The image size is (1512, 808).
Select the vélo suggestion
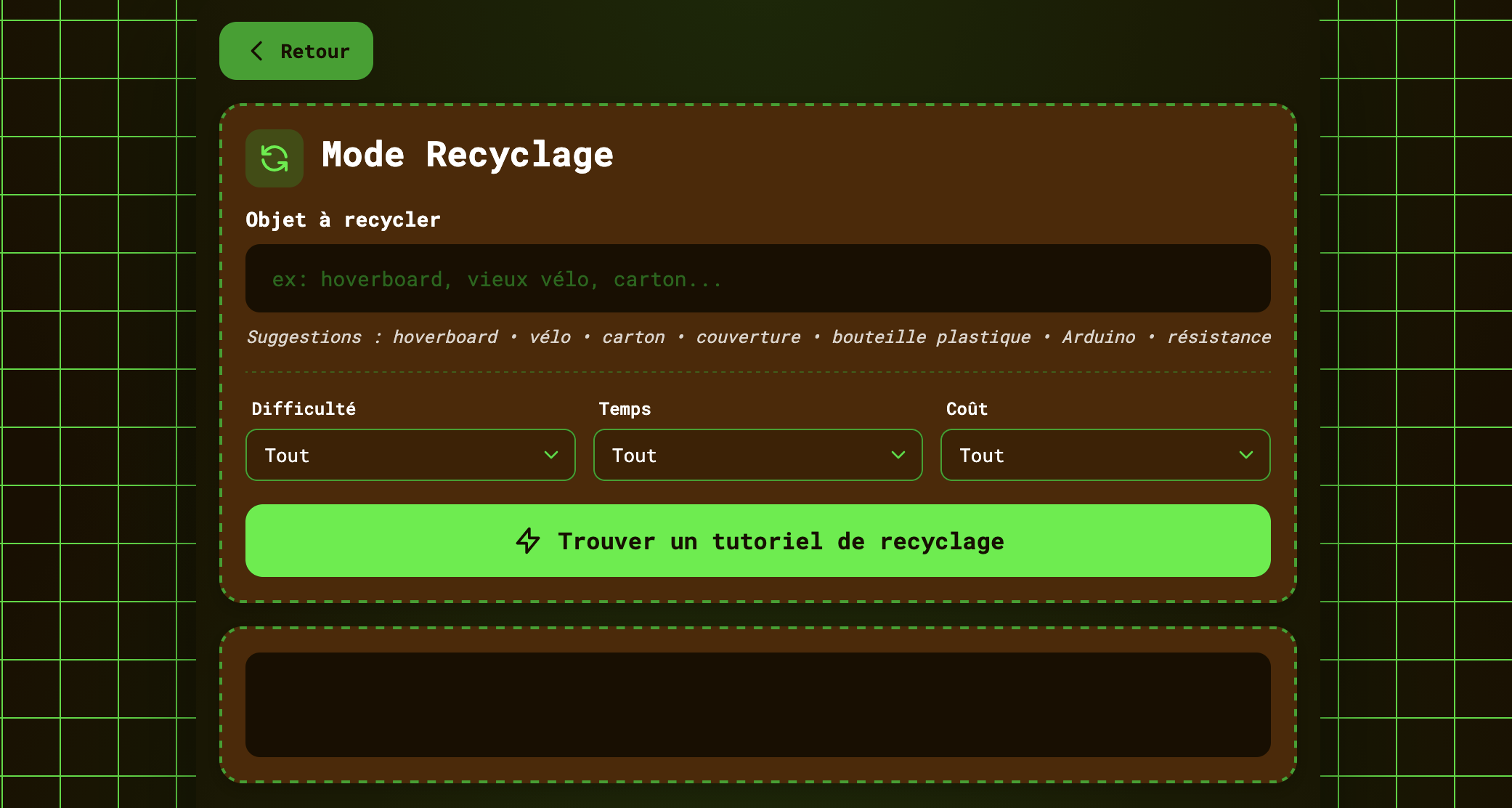(x=550, y=337)
